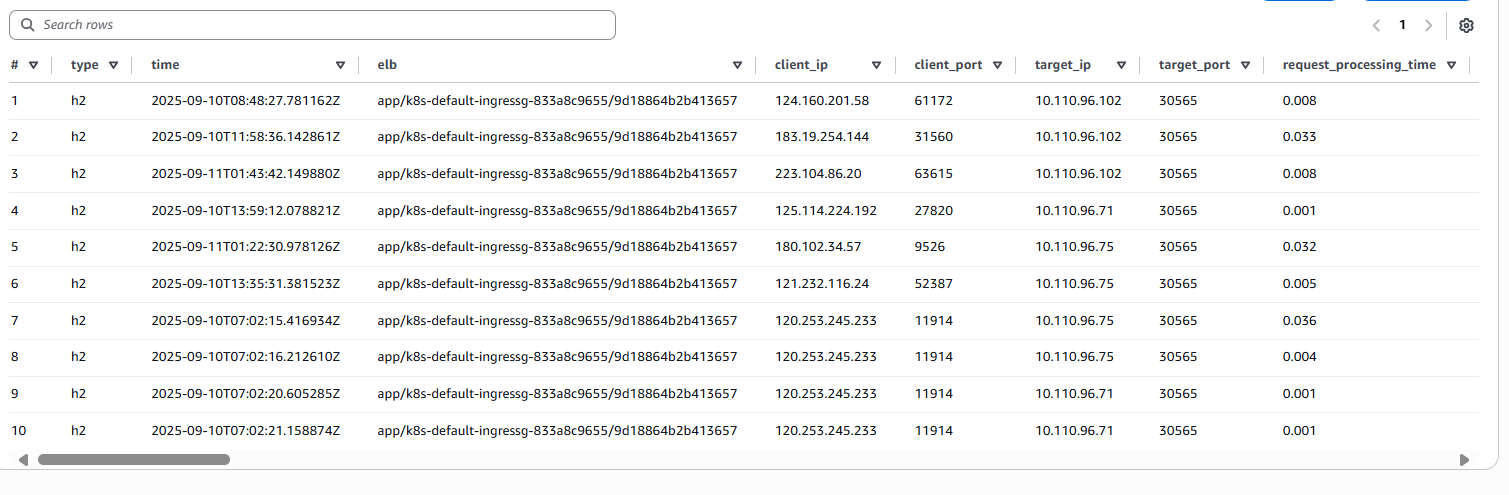Click client IP 124.160.201.58

coord(822,101)
